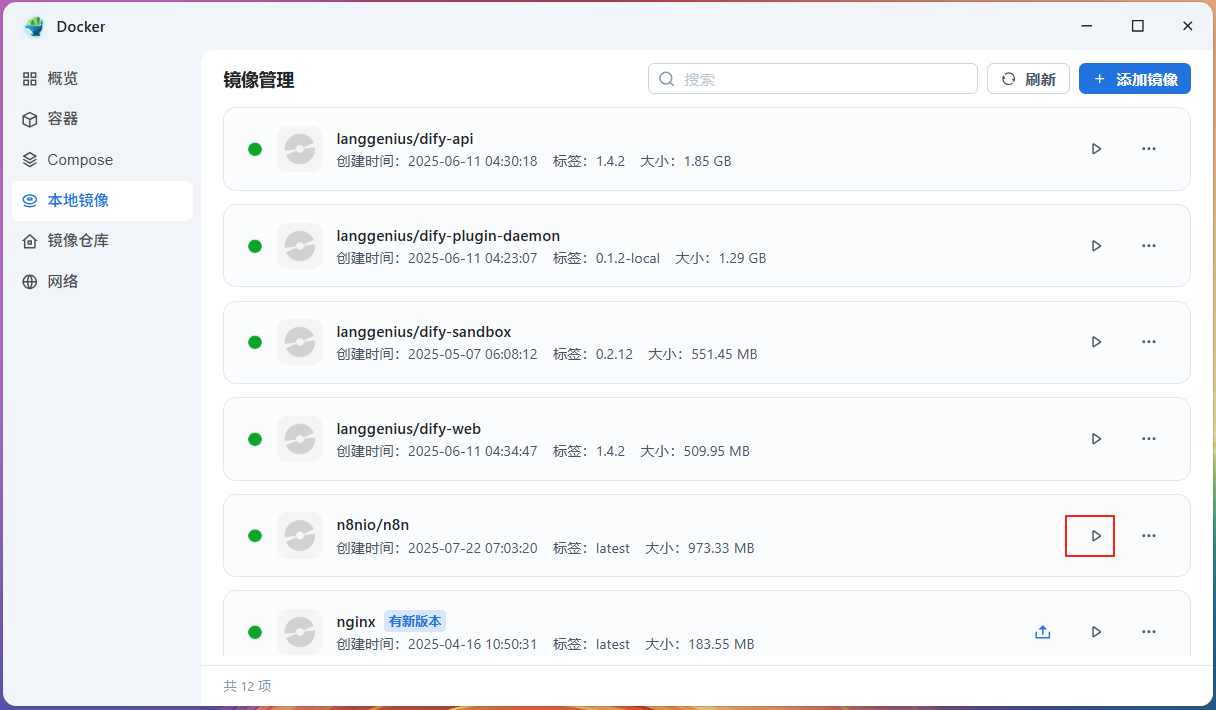Run the nginx image
The height and width of the screenshot is (710, 1216).
click(x=1096, y=632)
